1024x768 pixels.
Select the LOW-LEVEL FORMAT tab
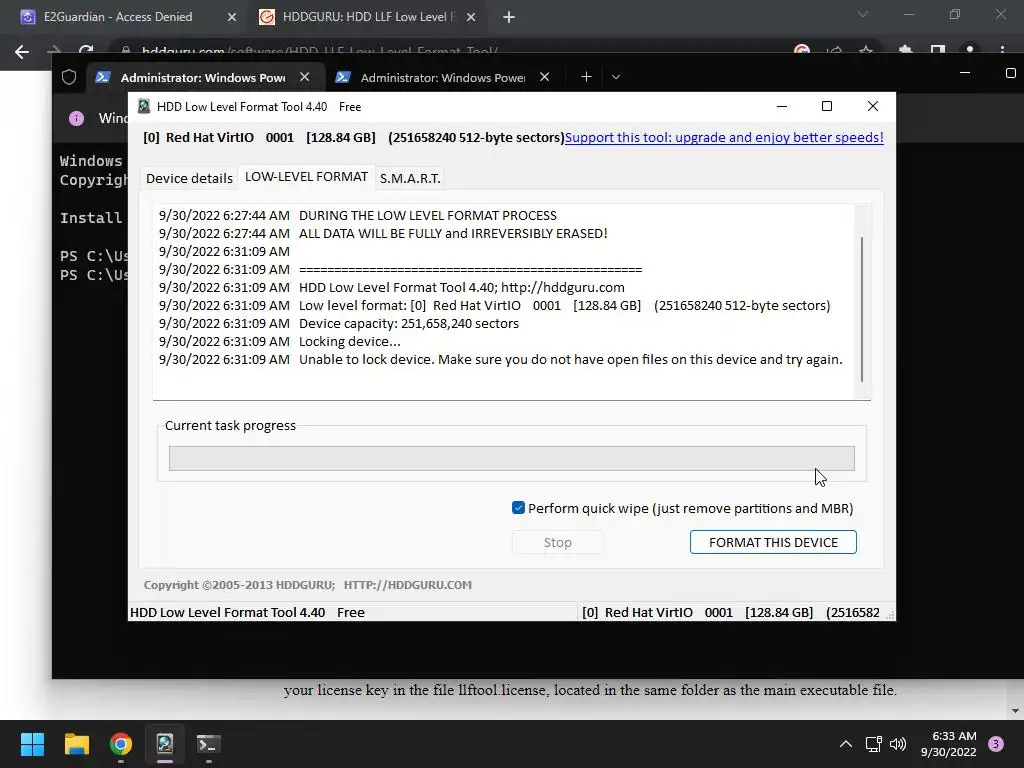306,177
